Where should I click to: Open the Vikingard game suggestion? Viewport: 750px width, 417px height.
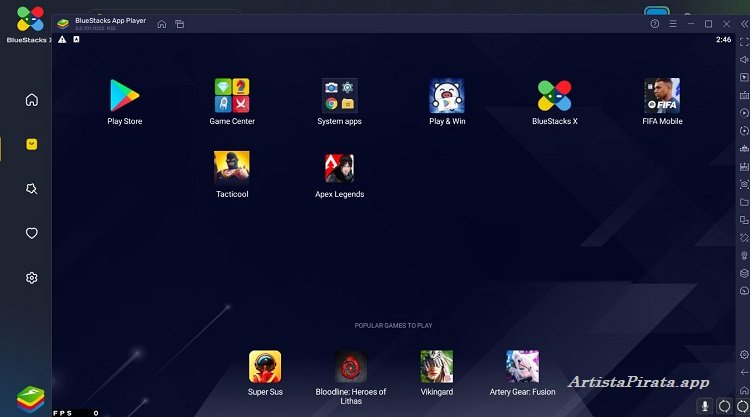pos(437,366)
